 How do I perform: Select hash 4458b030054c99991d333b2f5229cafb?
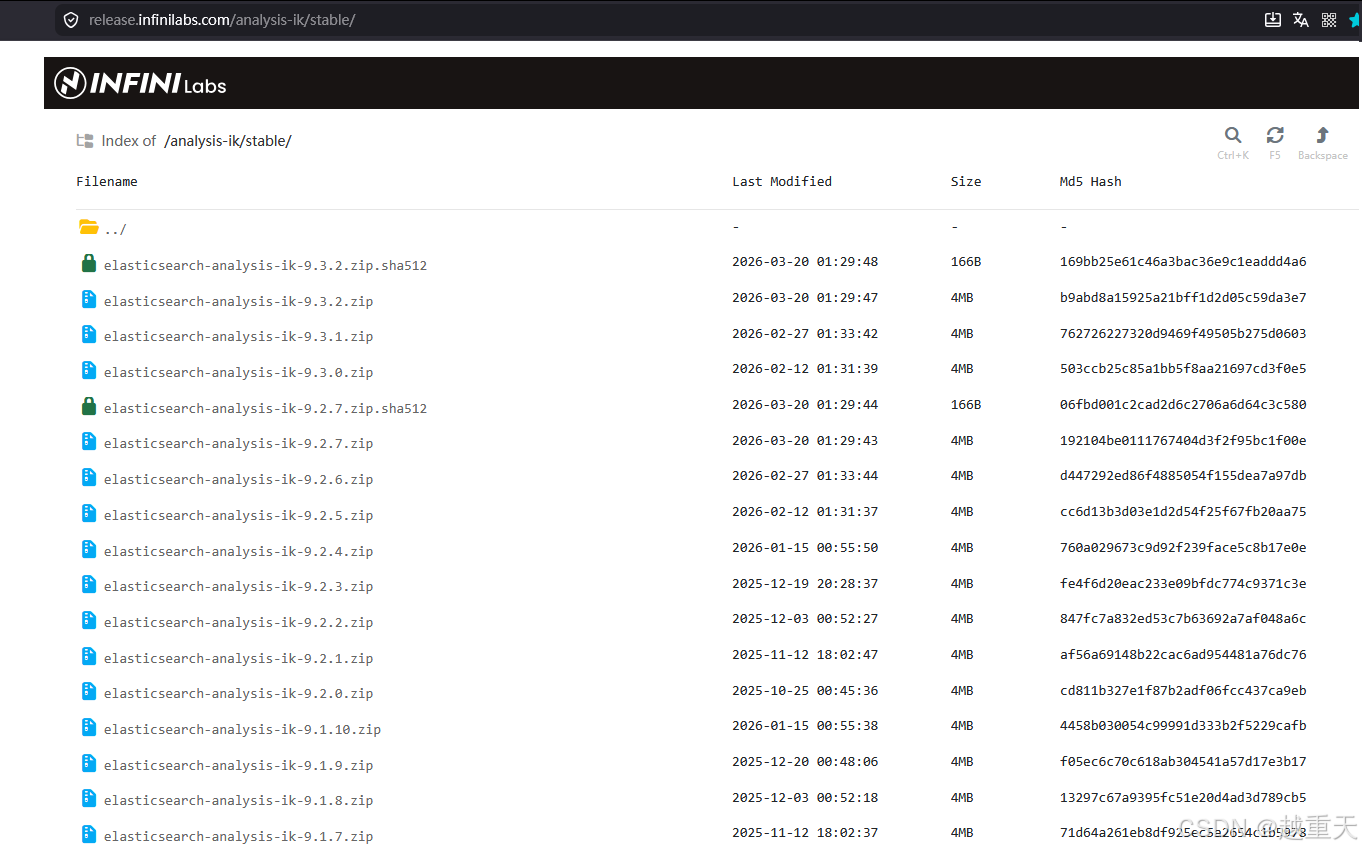pyautogui.click(x=1183, y=726)
